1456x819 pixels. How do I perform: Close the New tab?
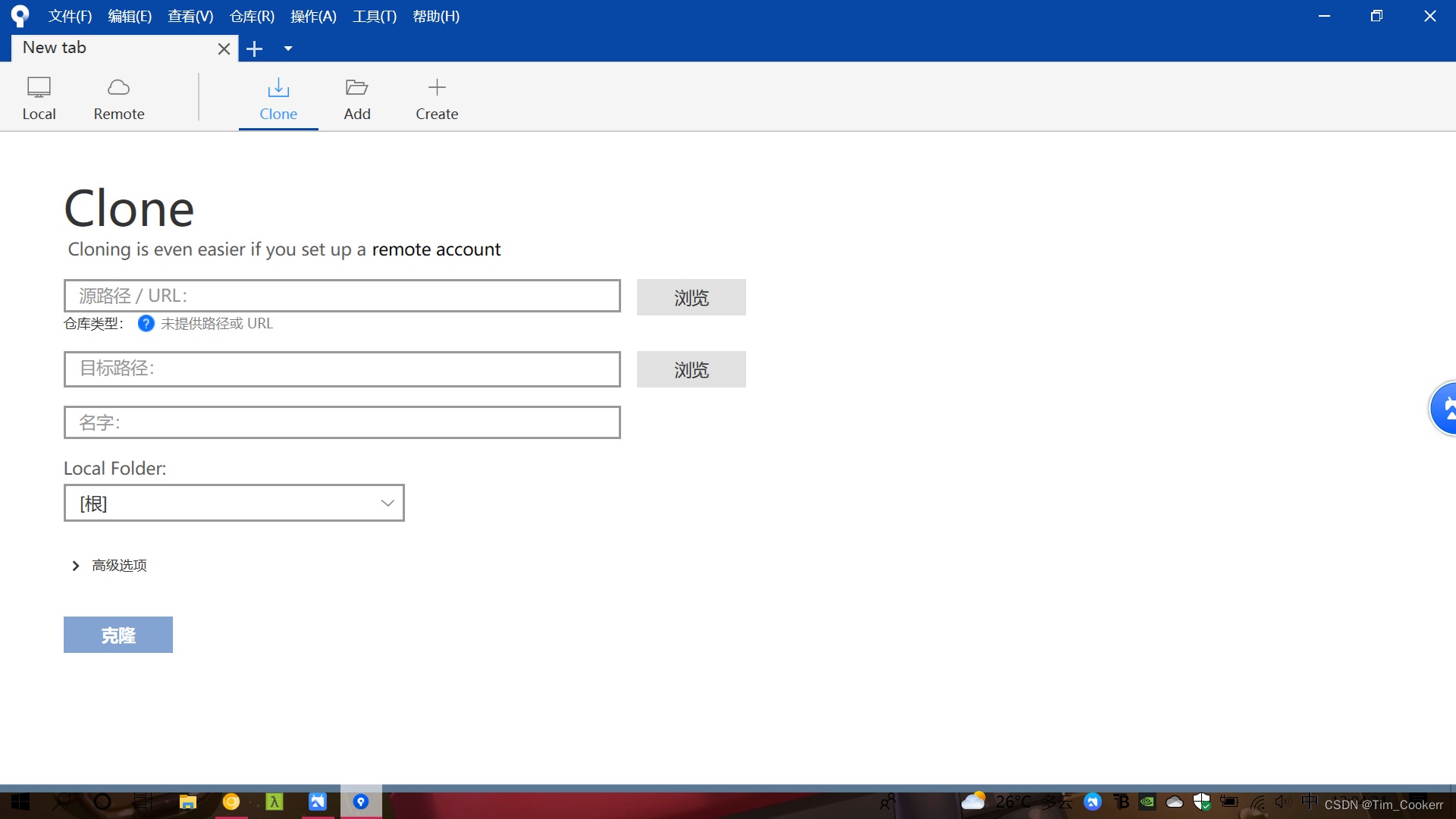click(x=224, y=49)
